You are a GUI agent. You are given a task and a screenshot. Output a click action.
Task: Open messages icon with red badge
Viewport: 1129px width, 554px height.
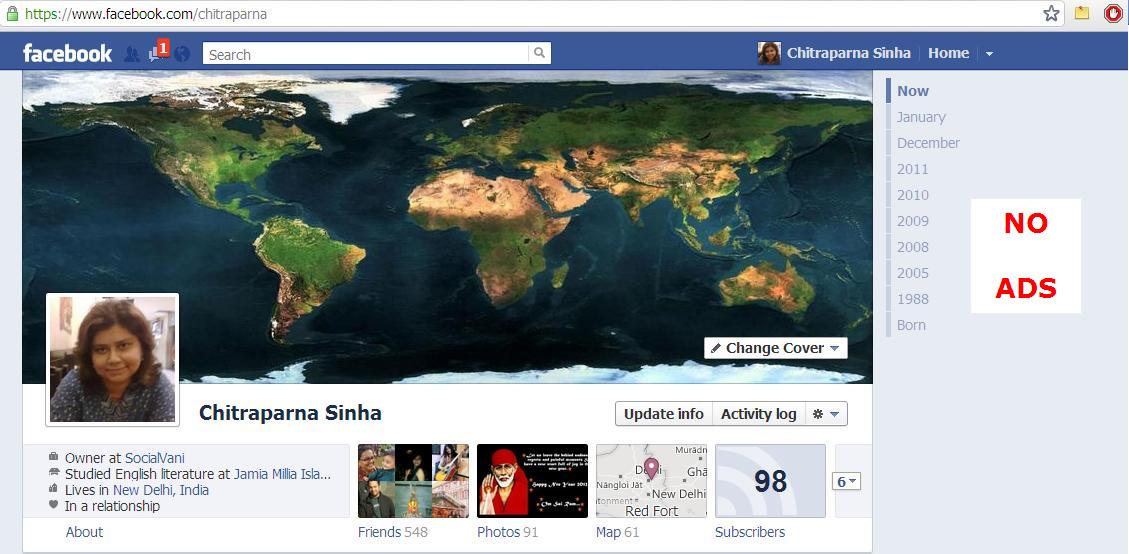pyautogui.click(x=158, y=52)
